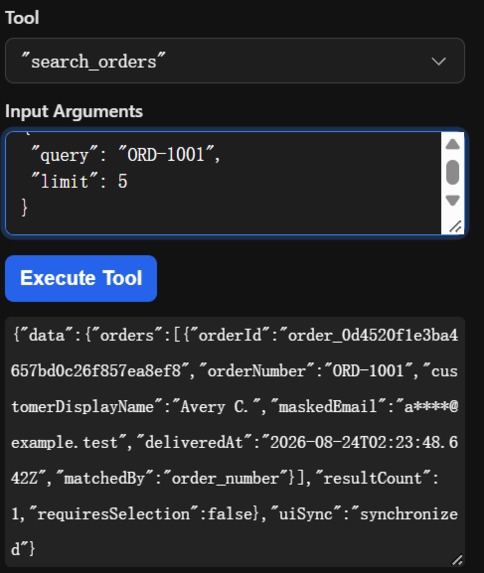Click the scrollbar down arrow in Input Arguments
Viewport: 484px width, 573px height.
[x=453, y=200]
